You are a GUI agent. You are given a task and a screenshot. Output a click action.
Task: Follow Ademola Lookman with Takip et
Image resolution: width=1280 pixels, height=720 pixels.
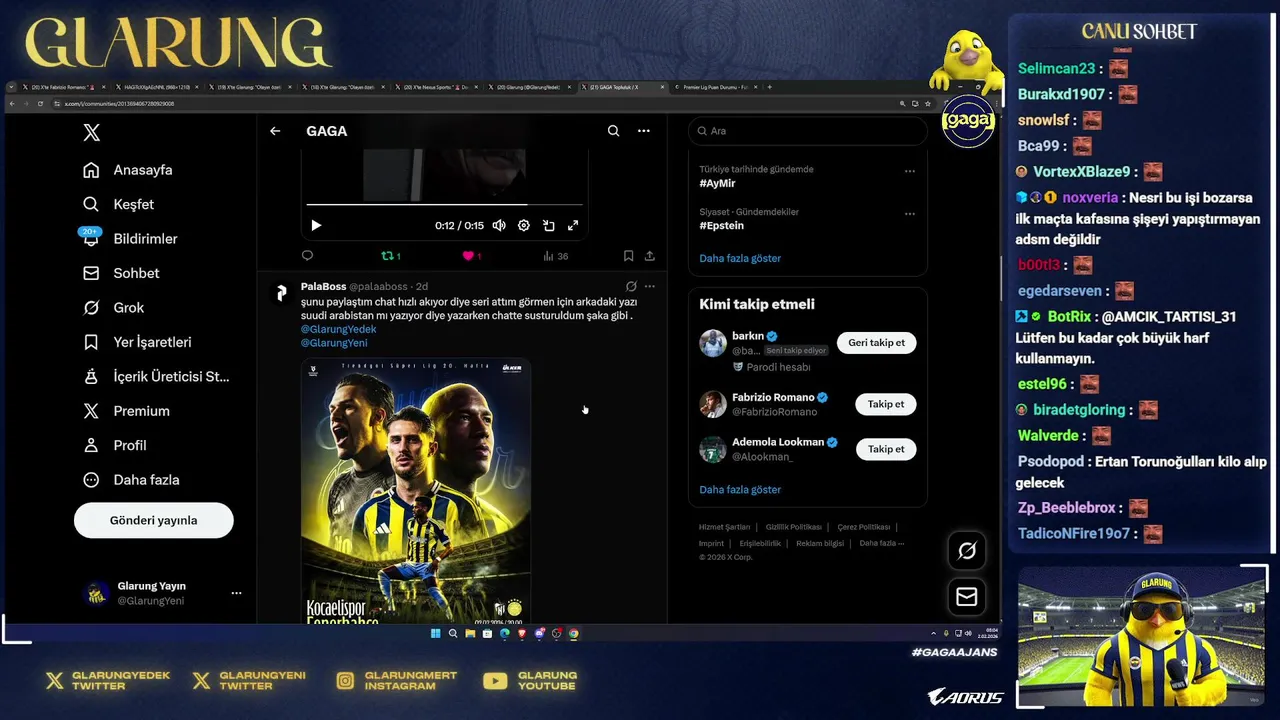(885, 449)
